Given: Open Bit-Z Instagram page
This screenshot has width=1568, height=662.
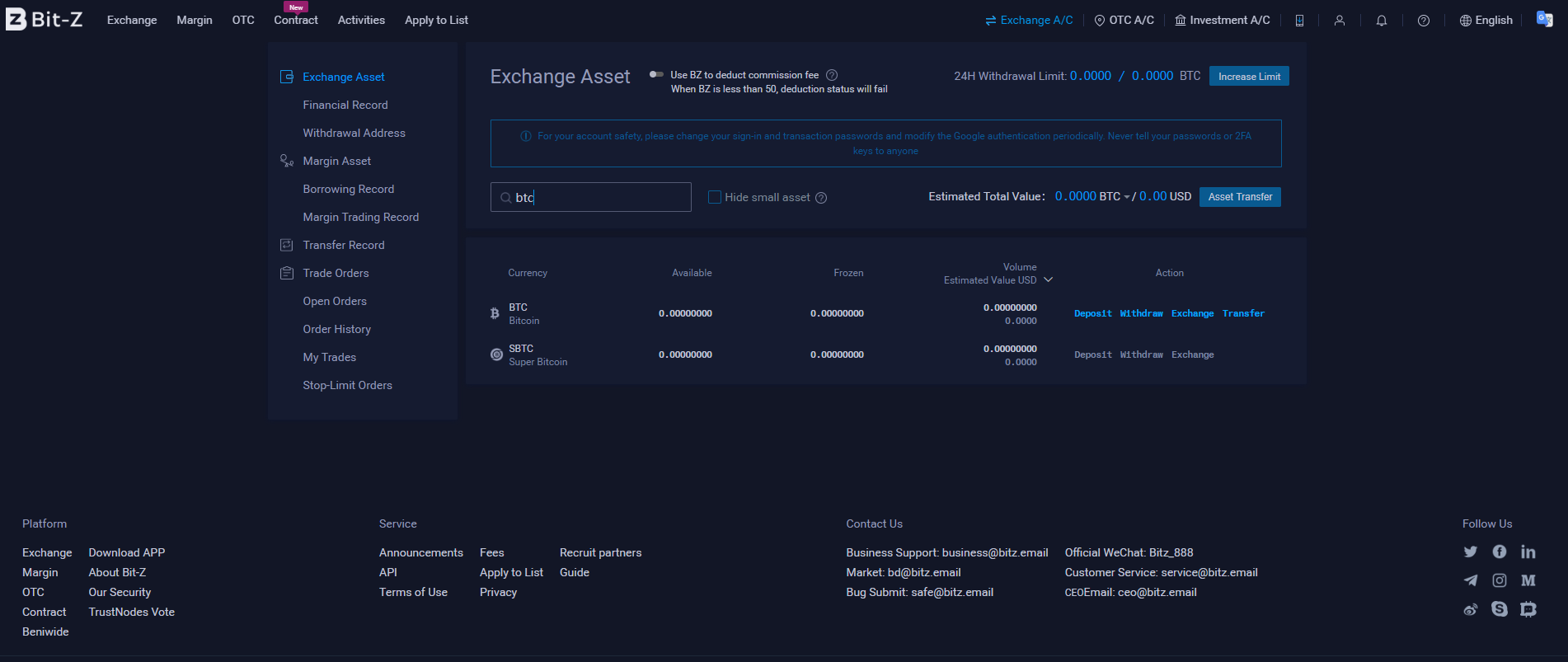Looking at the screenshot, I should pos(1500,580).
